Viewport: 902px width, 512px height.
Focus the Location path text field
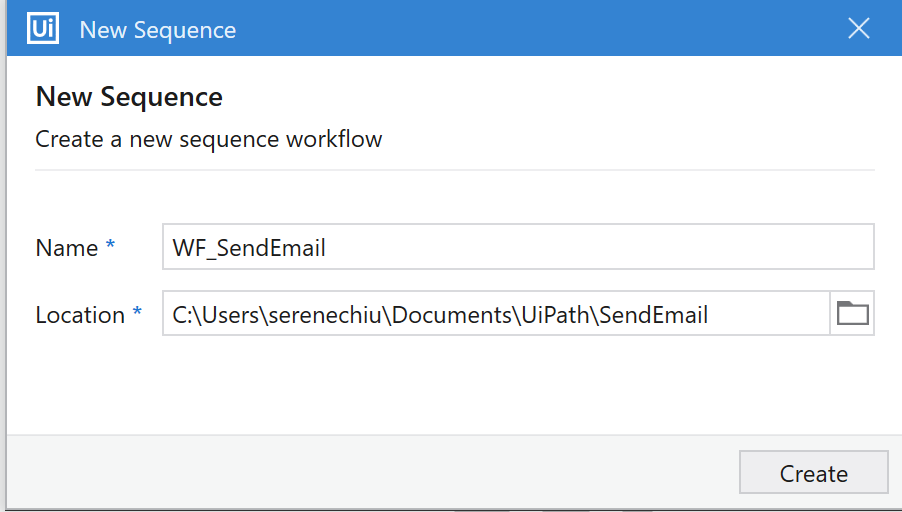[495, 315]
